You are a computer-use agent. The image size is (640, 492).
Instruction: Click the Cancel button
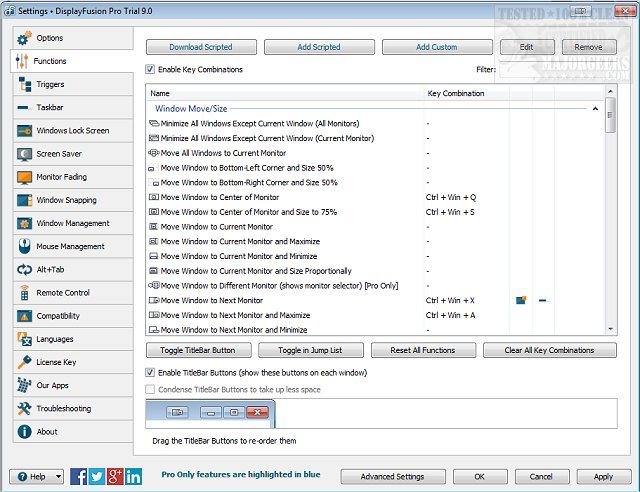coord(542,476)
